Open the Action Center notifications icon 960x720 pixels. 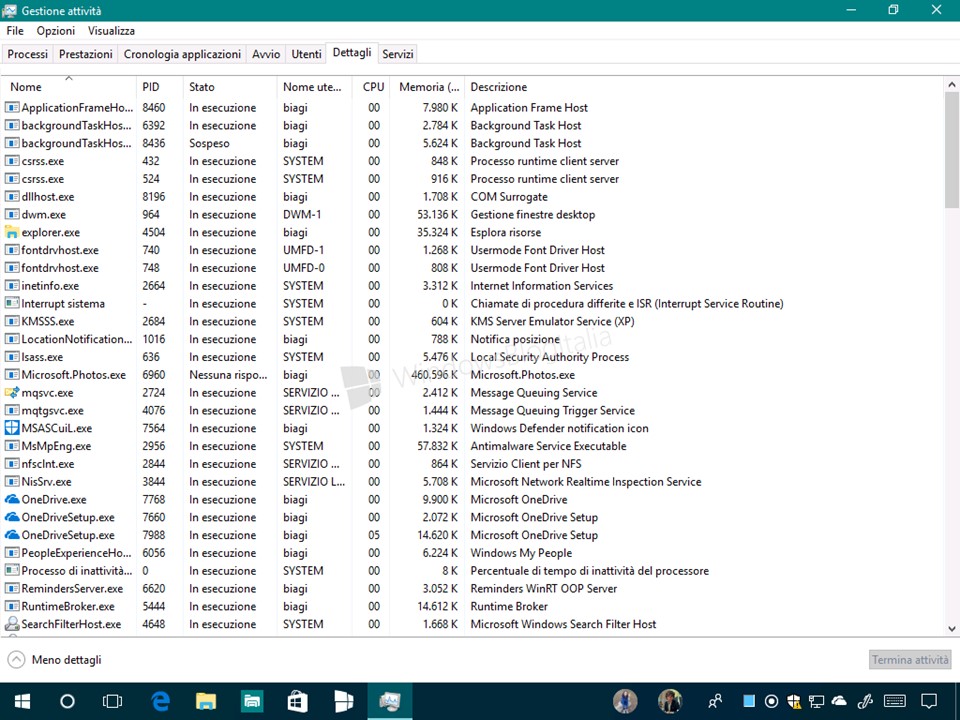pyautogui.click(x=929, y=701)
